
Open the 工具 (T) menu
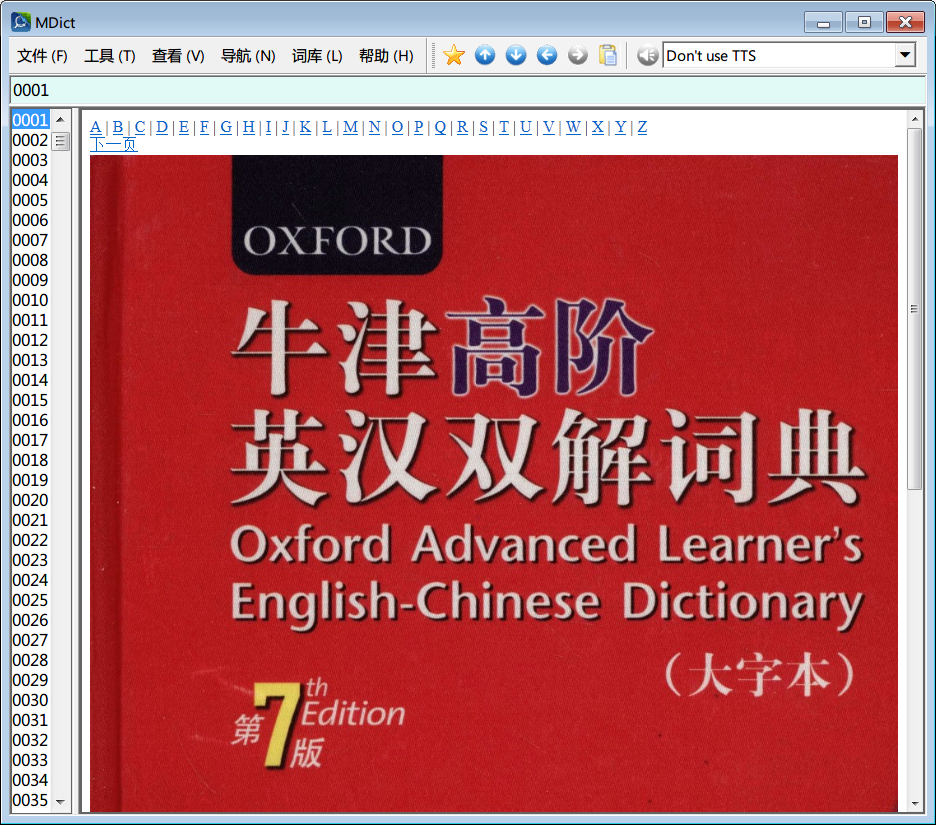110,56
